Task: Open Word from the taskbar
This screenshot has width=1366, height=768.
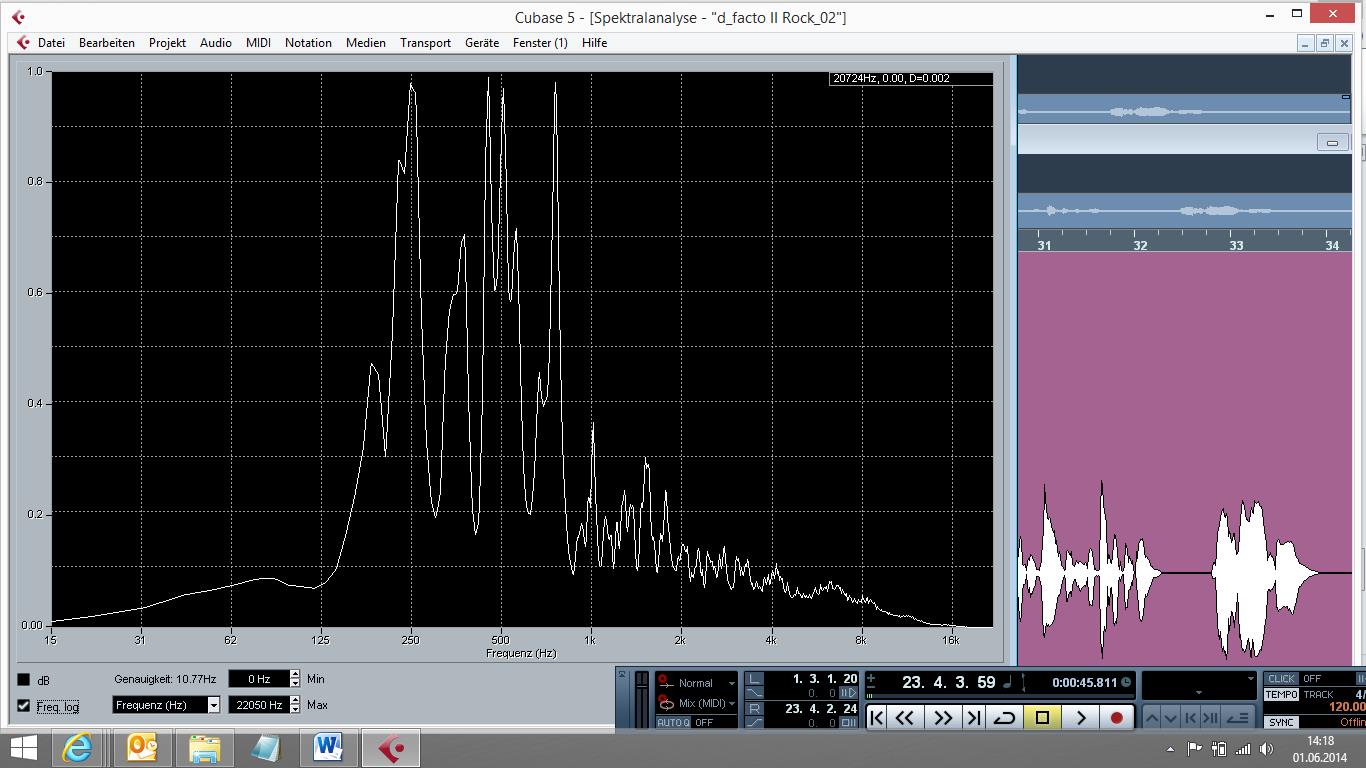Action: [328, 748]
